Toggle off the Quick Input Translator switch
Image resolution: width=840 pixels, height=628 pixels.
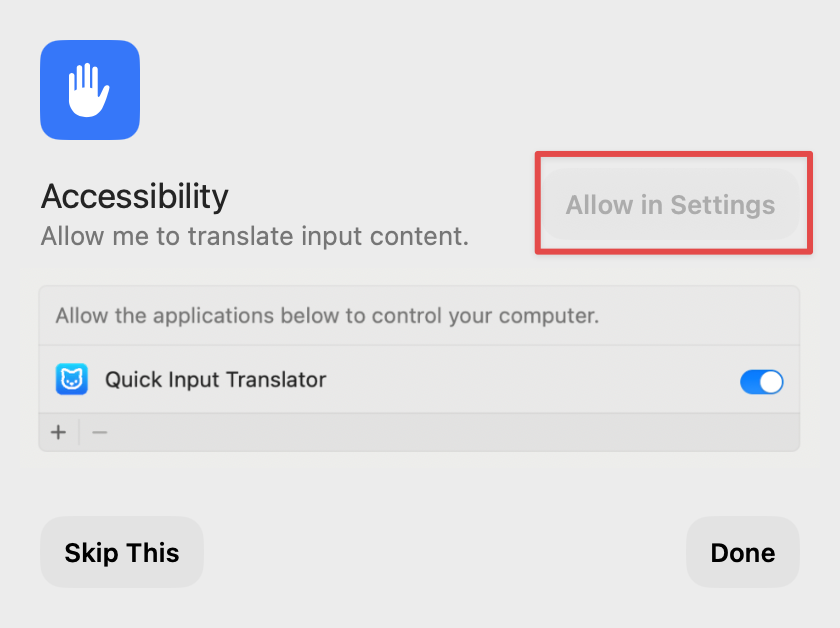coord(761,382)
